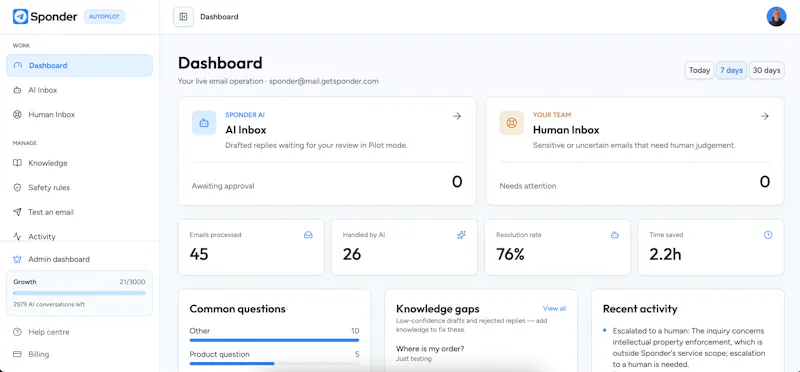
Task: Click the robot icon on Resolution rate tile
Action: [615, 235]
